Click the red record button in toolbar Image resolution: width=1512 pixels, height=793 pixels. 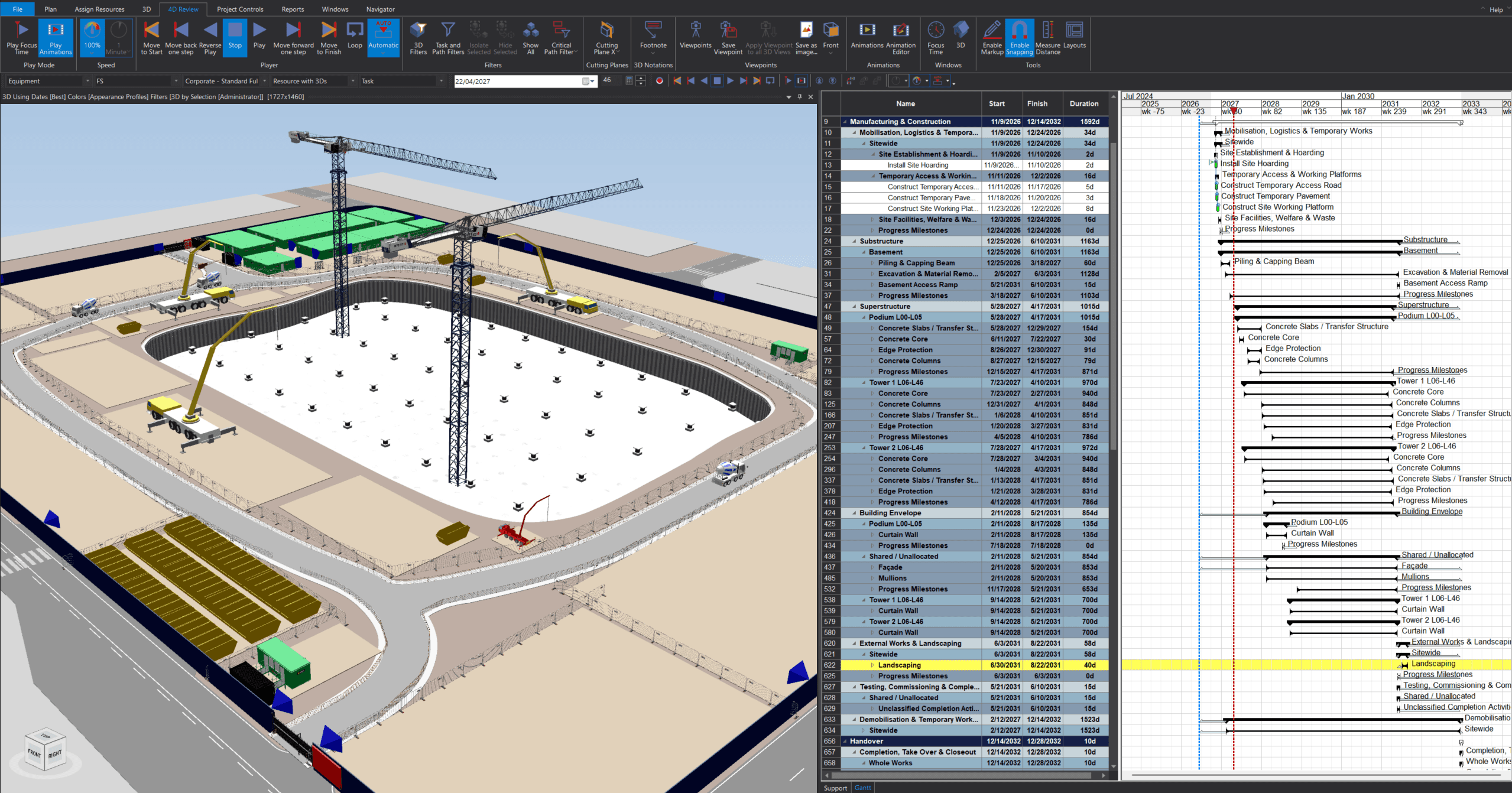click(x=660, y=81)
